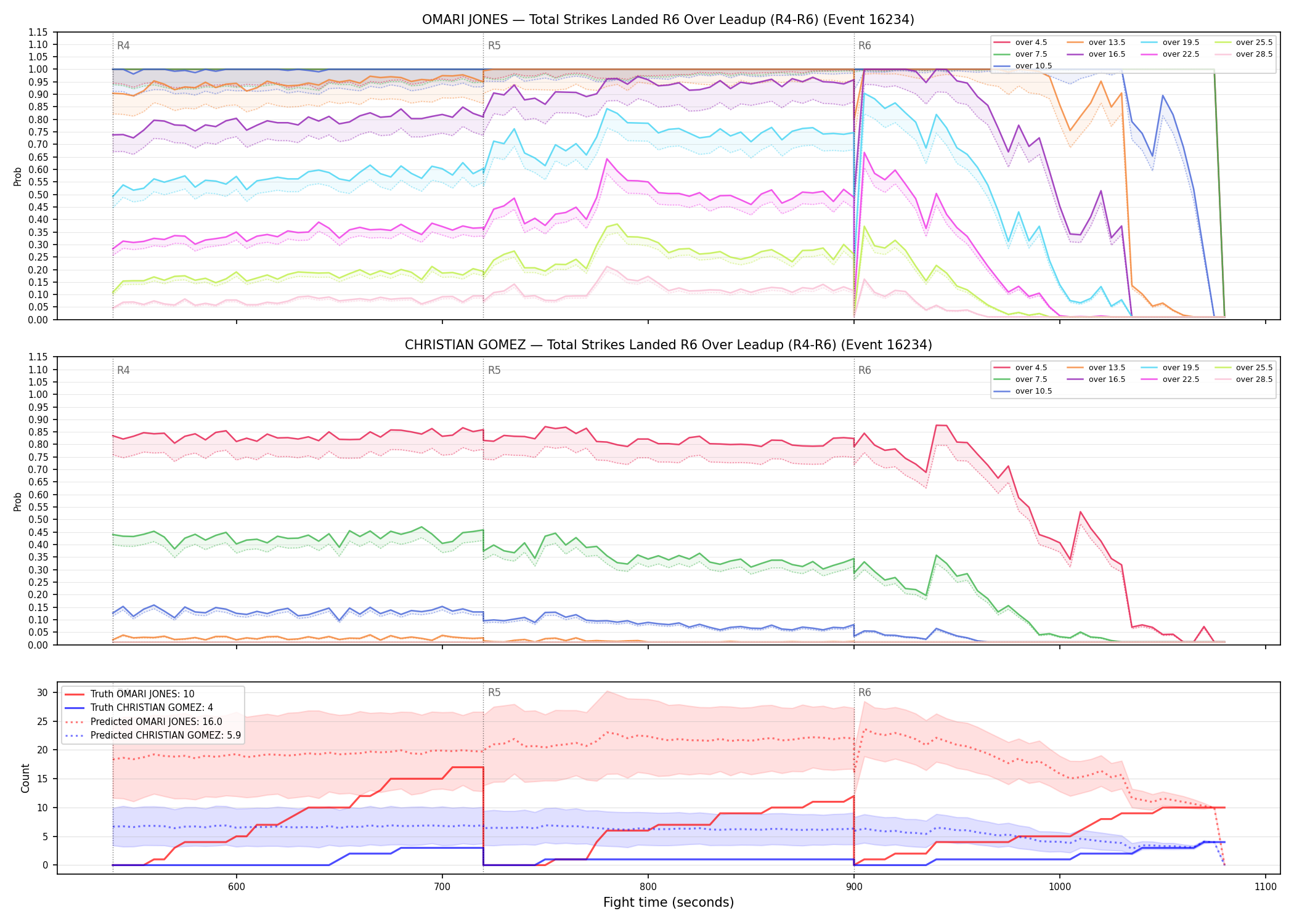Image resolution: width=1294 pixels, height=924 pixels.
Task: Click the R6 round label in the Christian Gomez chart
Action: point(865,370)
